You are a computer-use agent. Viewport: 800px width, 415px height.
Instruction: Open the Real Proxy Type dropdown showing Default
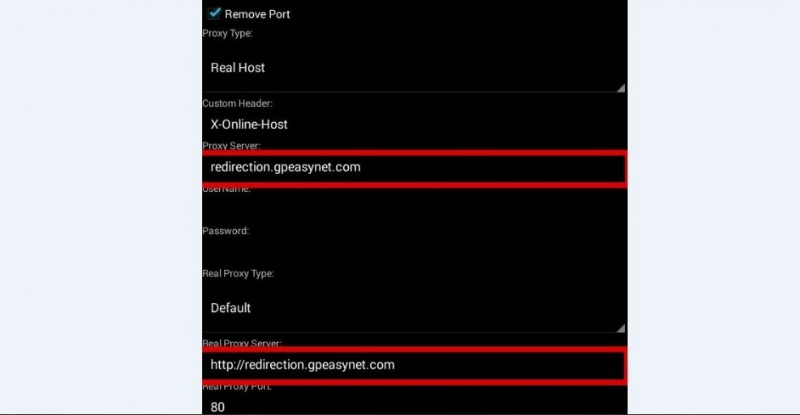[414, 308]
